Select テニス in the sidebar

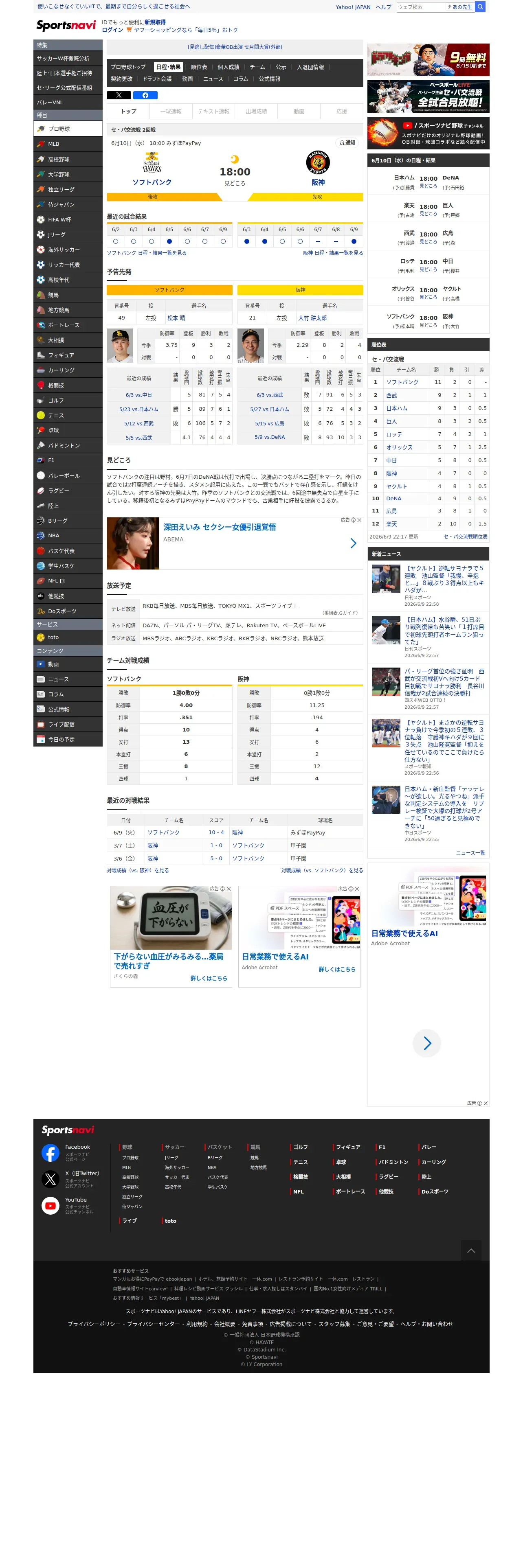pyautogui.click(x=68, y=415)
